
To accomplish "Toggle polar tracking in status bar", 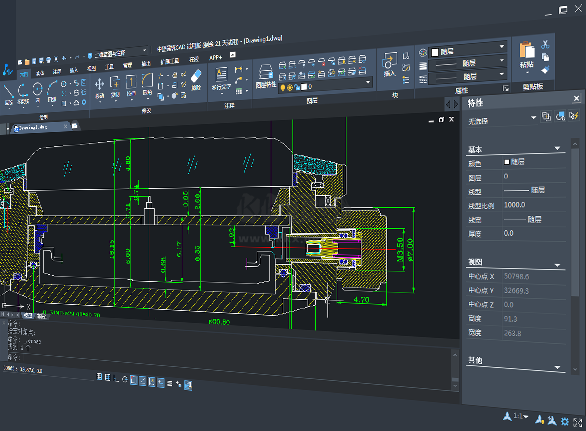I will (x=125, y=379).
